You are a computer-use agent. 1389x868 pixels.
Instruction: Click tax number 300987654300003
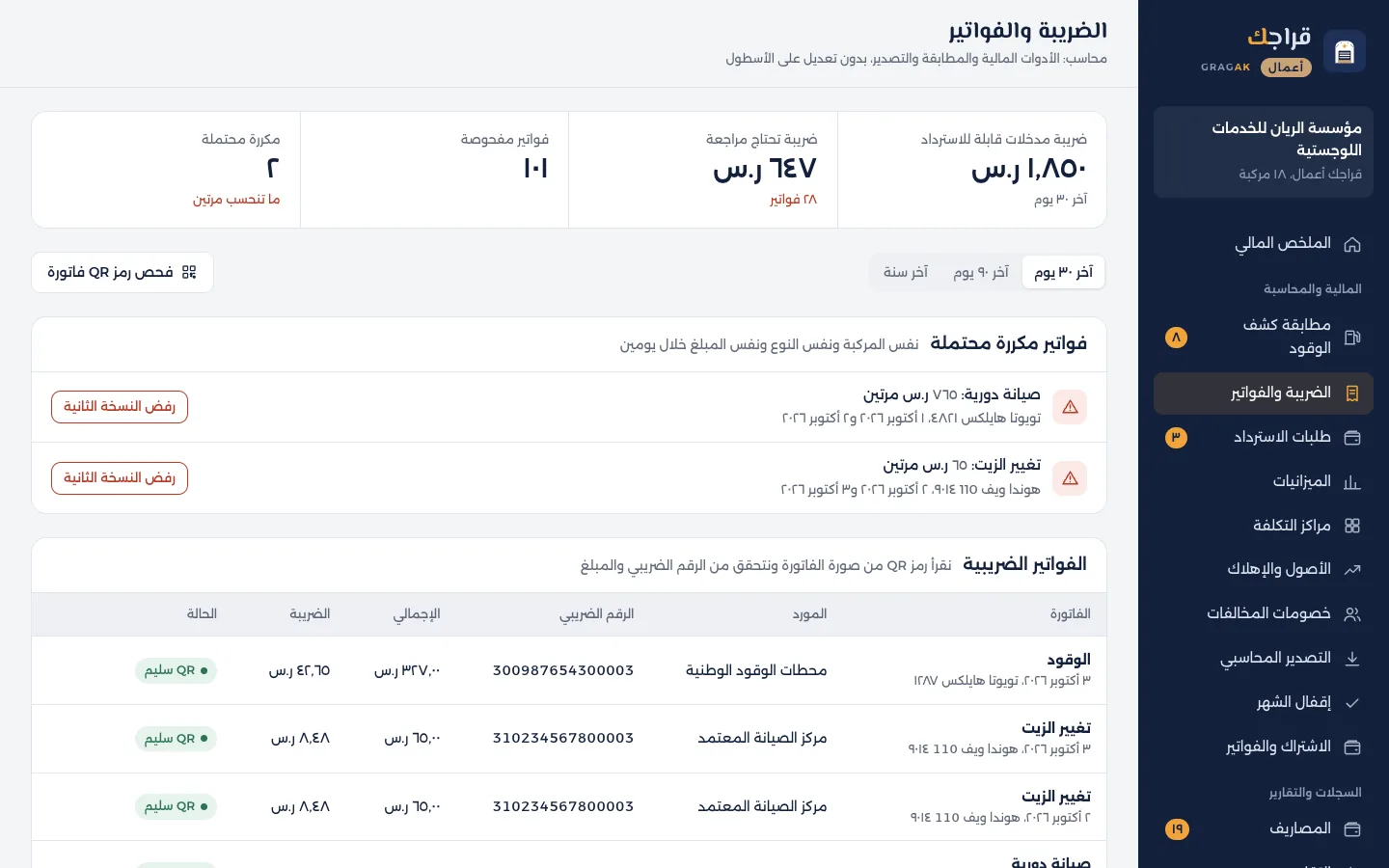click(x=563, y=670)
